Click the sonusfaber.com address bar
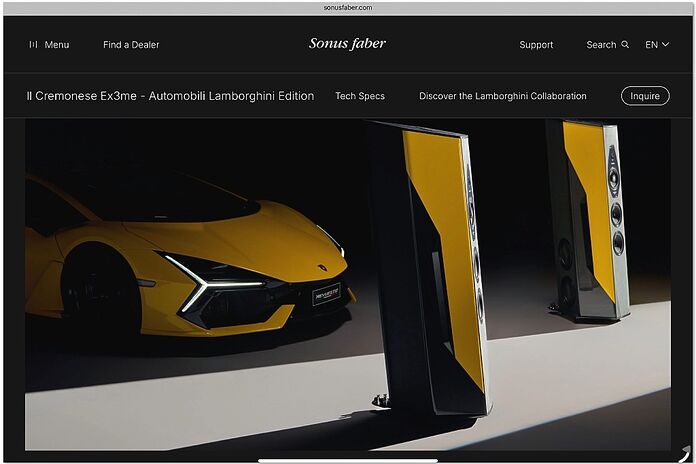 coord(348,8)
